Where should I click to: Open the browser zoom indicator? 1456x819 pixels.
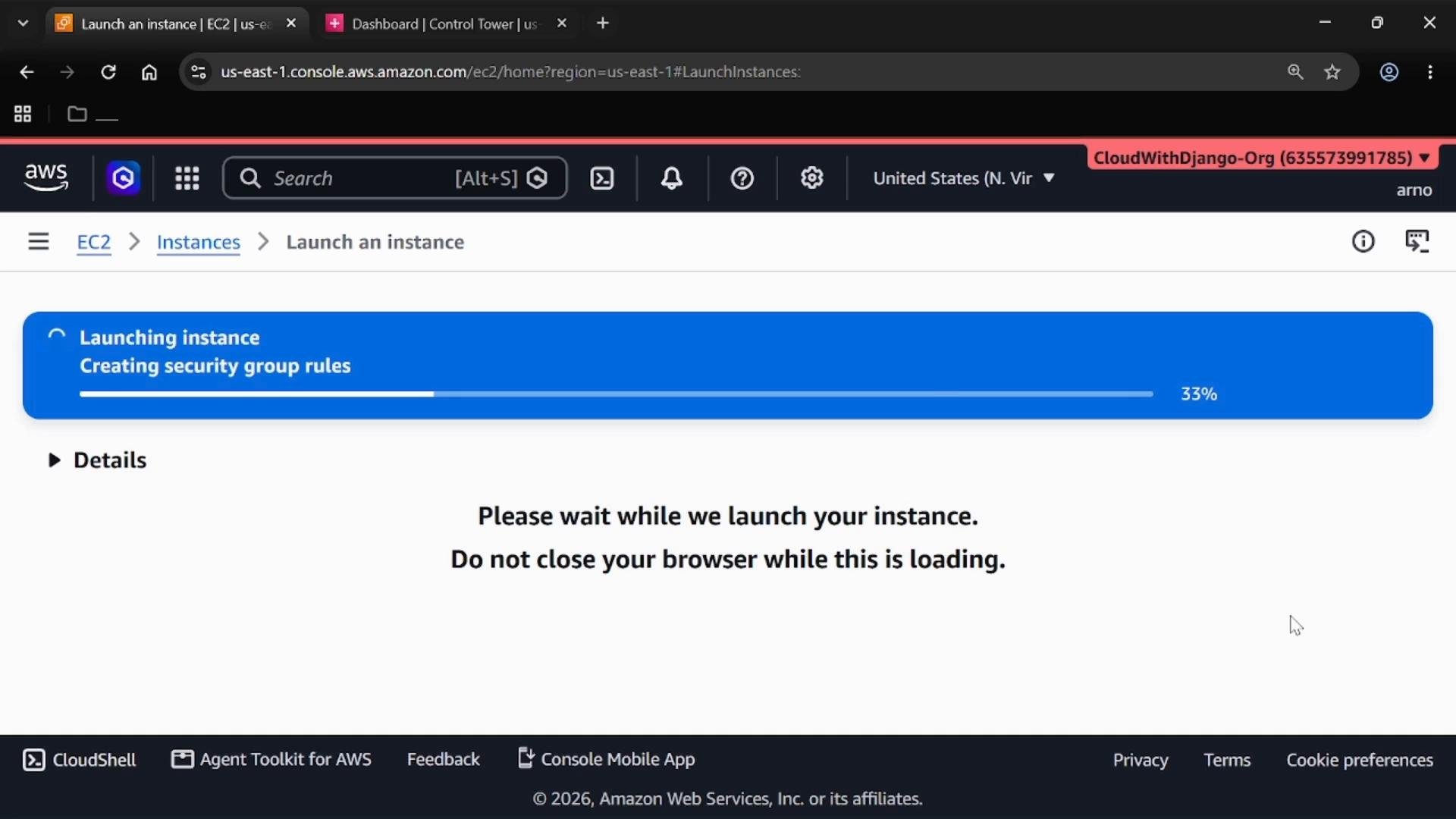(1295, 72)
